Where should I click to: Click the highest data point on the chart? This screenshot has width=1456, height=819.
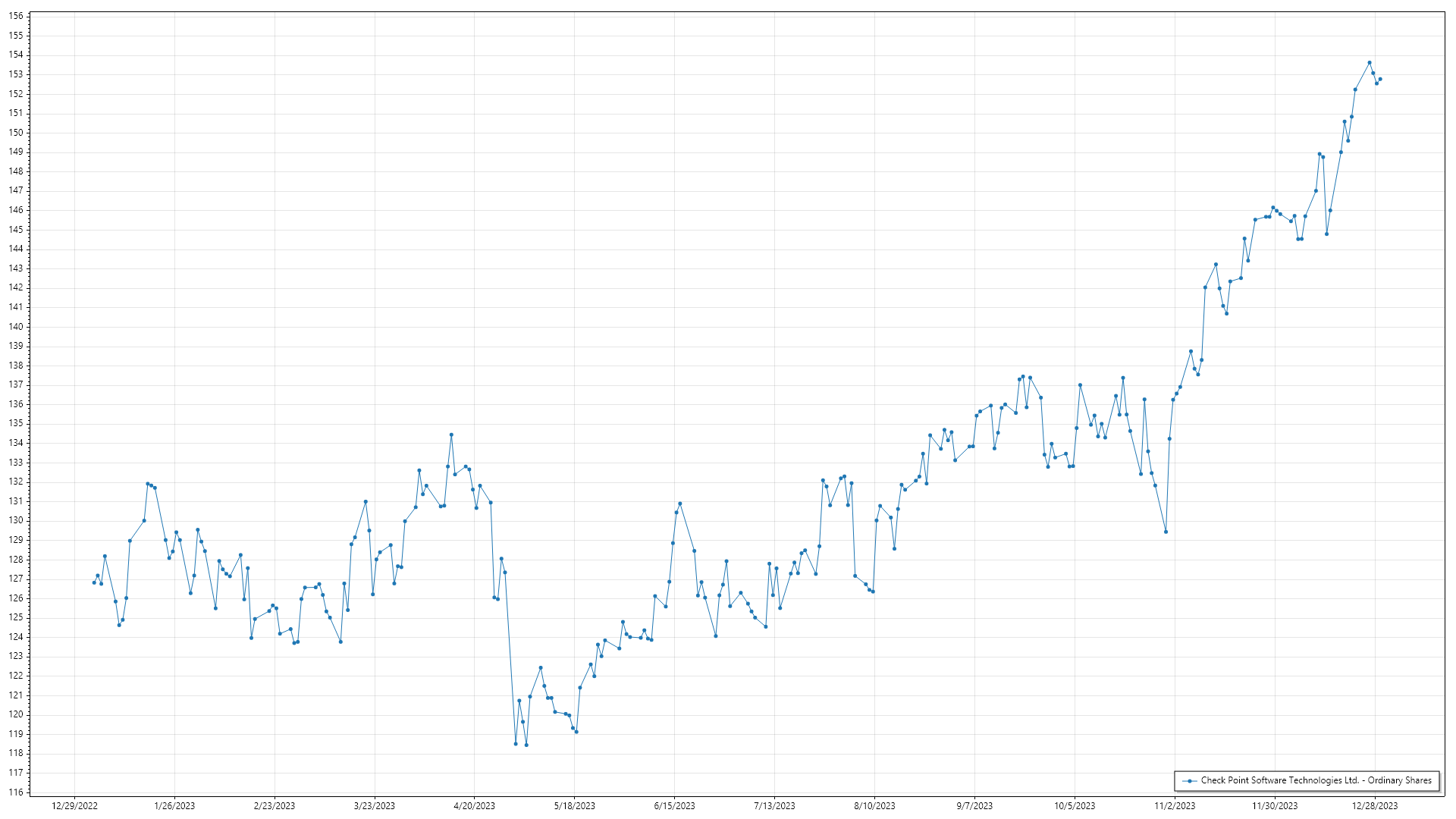click(1369, 62)
